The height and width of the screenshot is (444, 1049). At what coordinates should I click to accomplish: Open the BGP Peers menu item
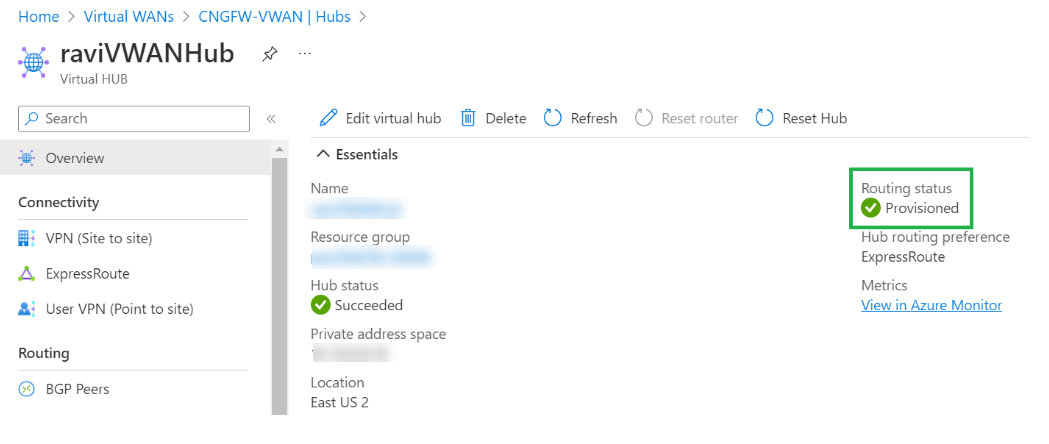click(x=77, y=389)
